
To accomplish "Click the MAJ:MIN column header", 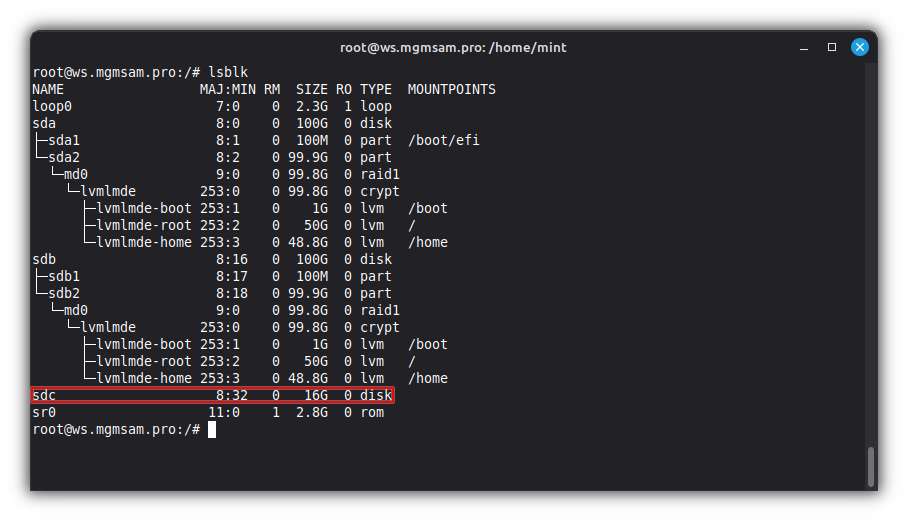I will (227, 89).
